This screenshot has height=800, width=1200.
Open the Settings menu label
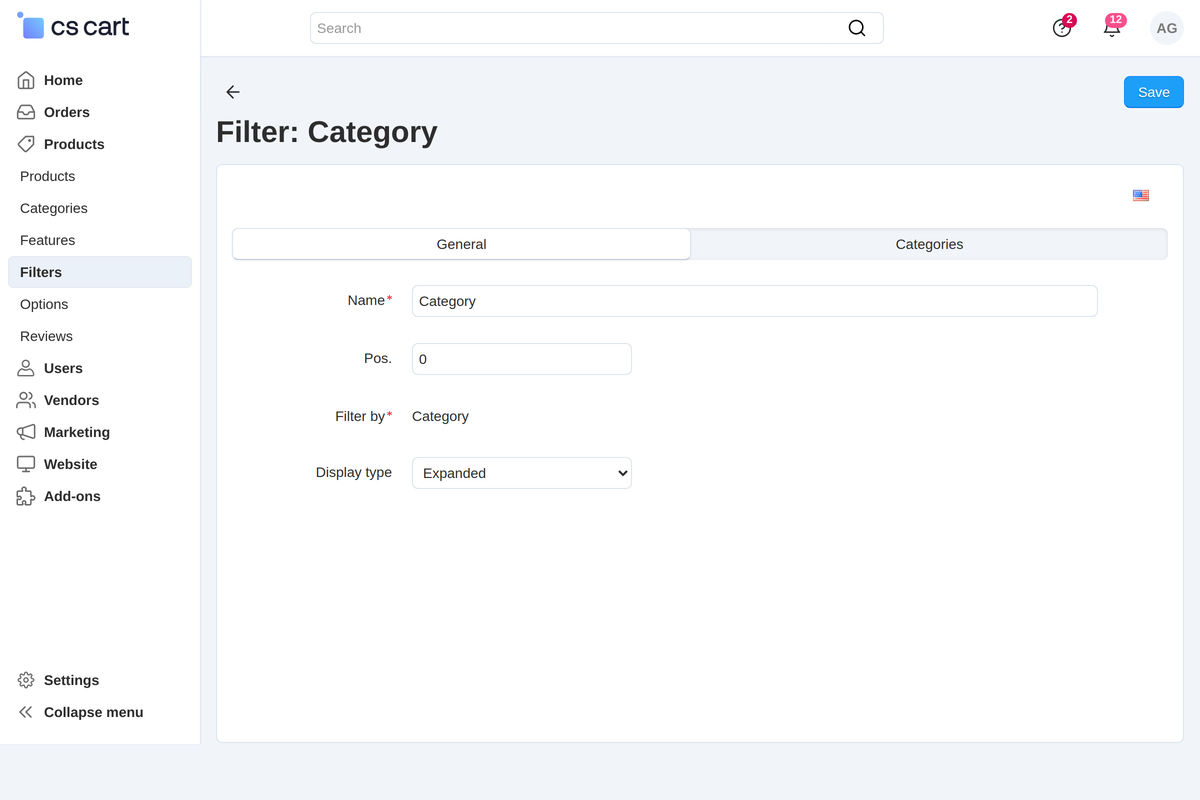(x=71, y=680)
